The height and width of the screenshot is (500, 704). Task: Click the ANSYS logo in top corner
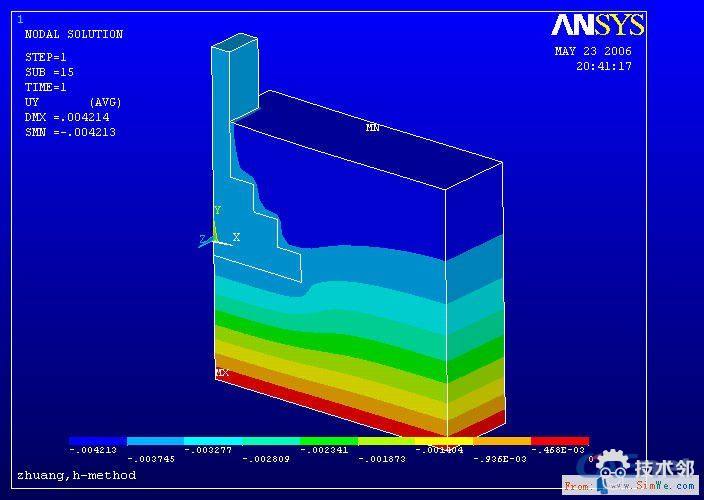pyautogui.click(x=597, y=25)
